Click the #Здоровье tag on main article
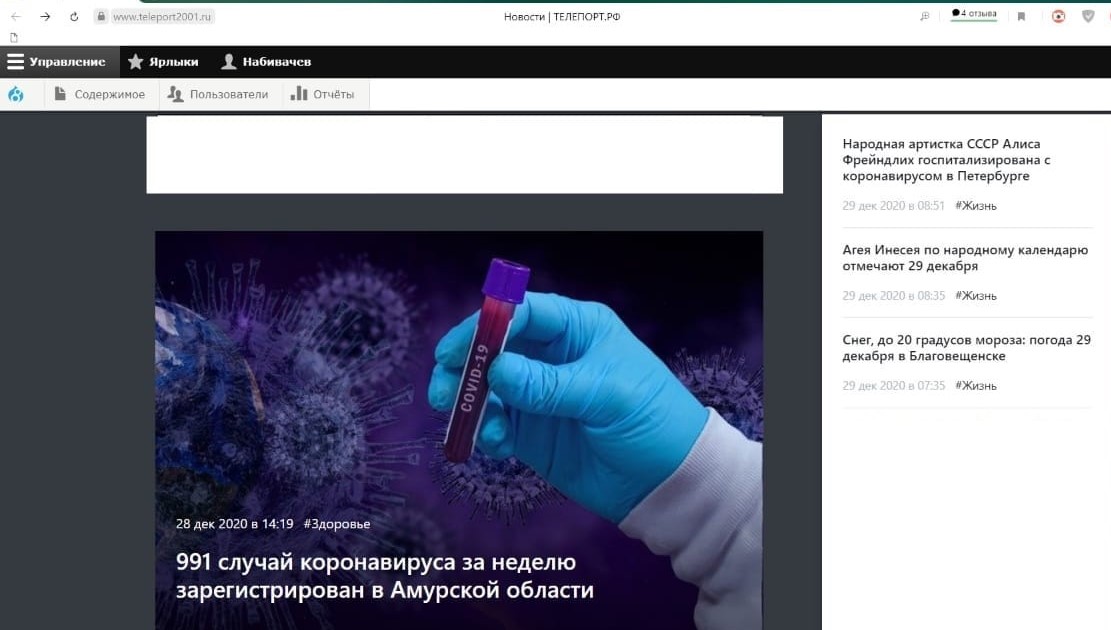The height and width of the screenshot is (630, 1111). pos(336,524)
